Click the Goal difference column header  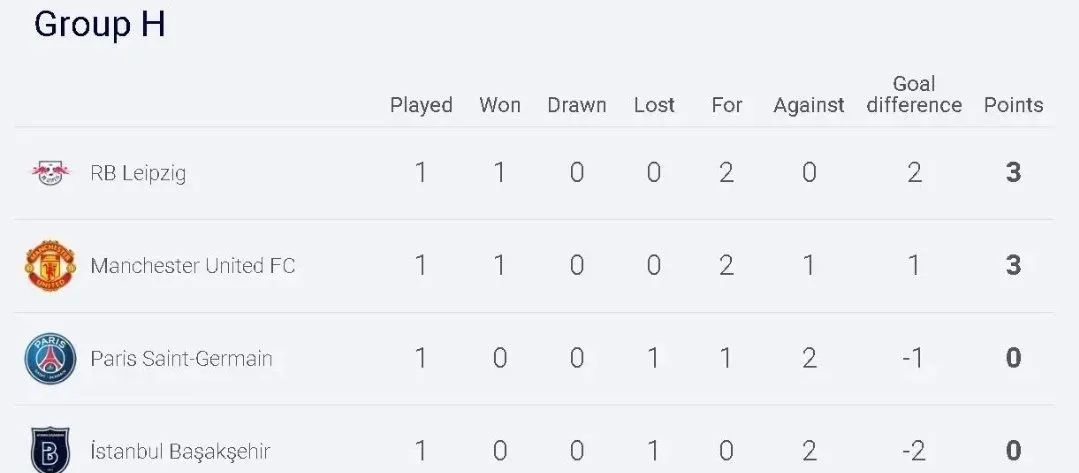(x=914, y=95)
